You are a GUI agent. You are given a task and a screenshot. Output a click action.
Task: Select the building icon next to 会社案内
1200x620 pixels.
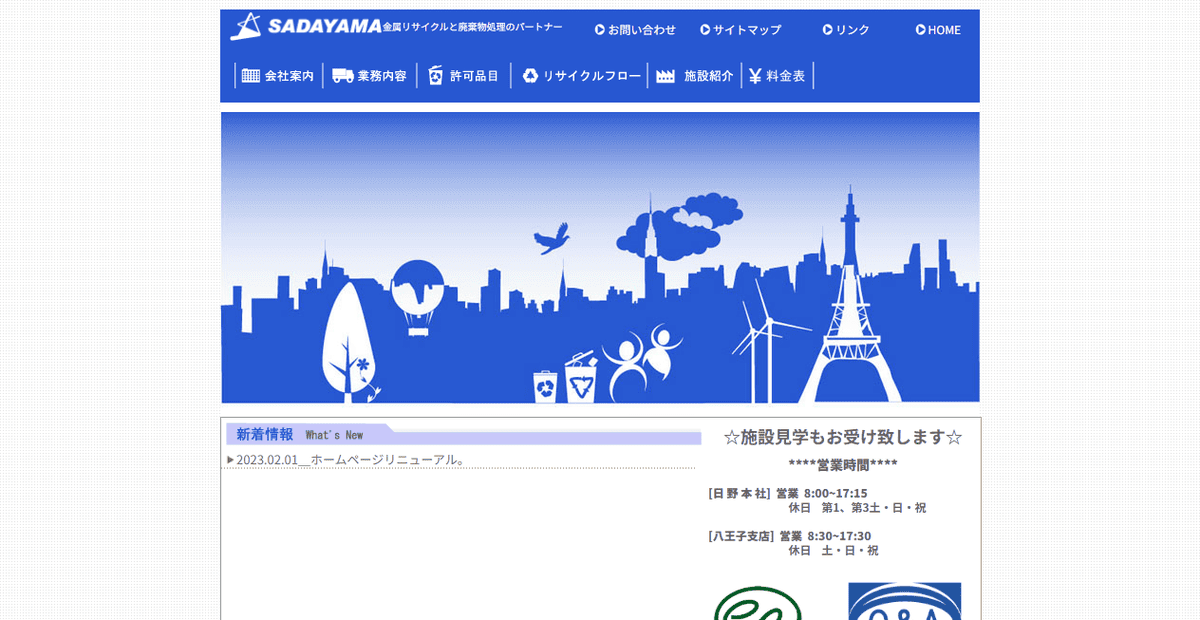coord(249,74)
